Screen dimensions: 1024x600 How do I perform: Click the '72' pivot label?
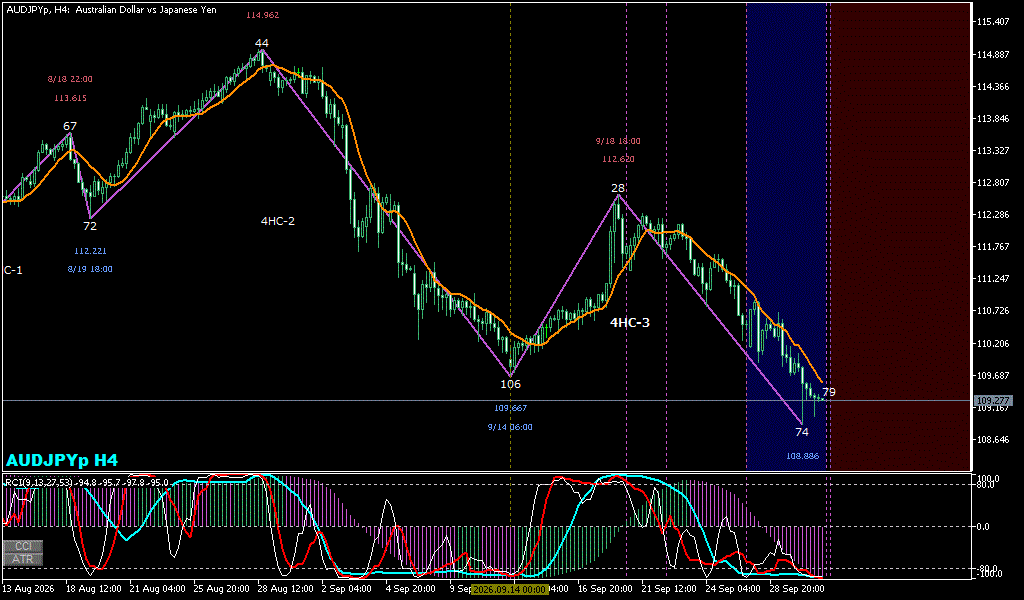90,226
